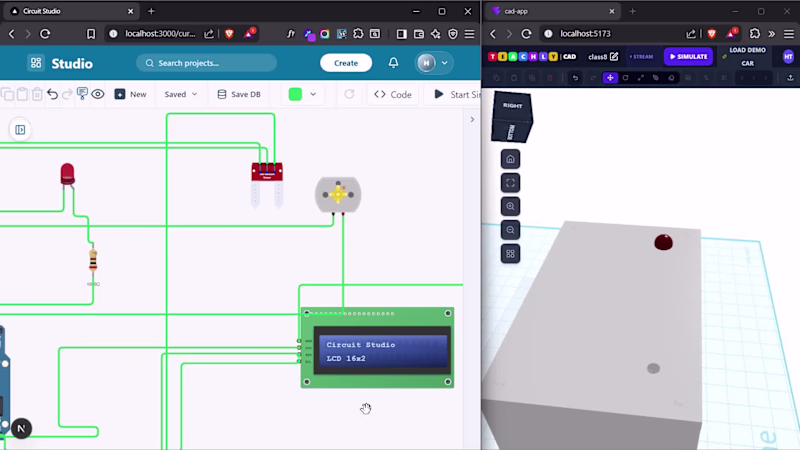The width and height of the screenshot is (800, 450).
Task: Click the Stream button
Action: pos(641,57)
